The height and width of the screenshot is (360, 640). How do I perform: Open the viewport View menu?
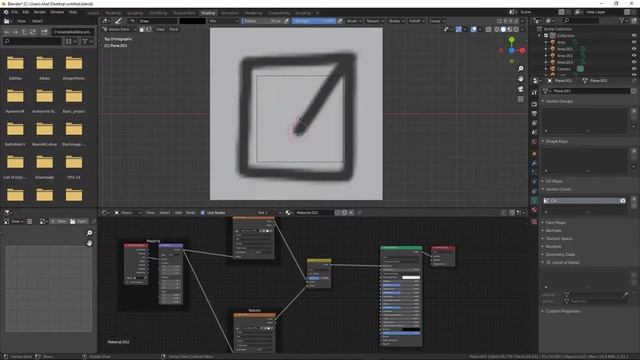(160, 29)
